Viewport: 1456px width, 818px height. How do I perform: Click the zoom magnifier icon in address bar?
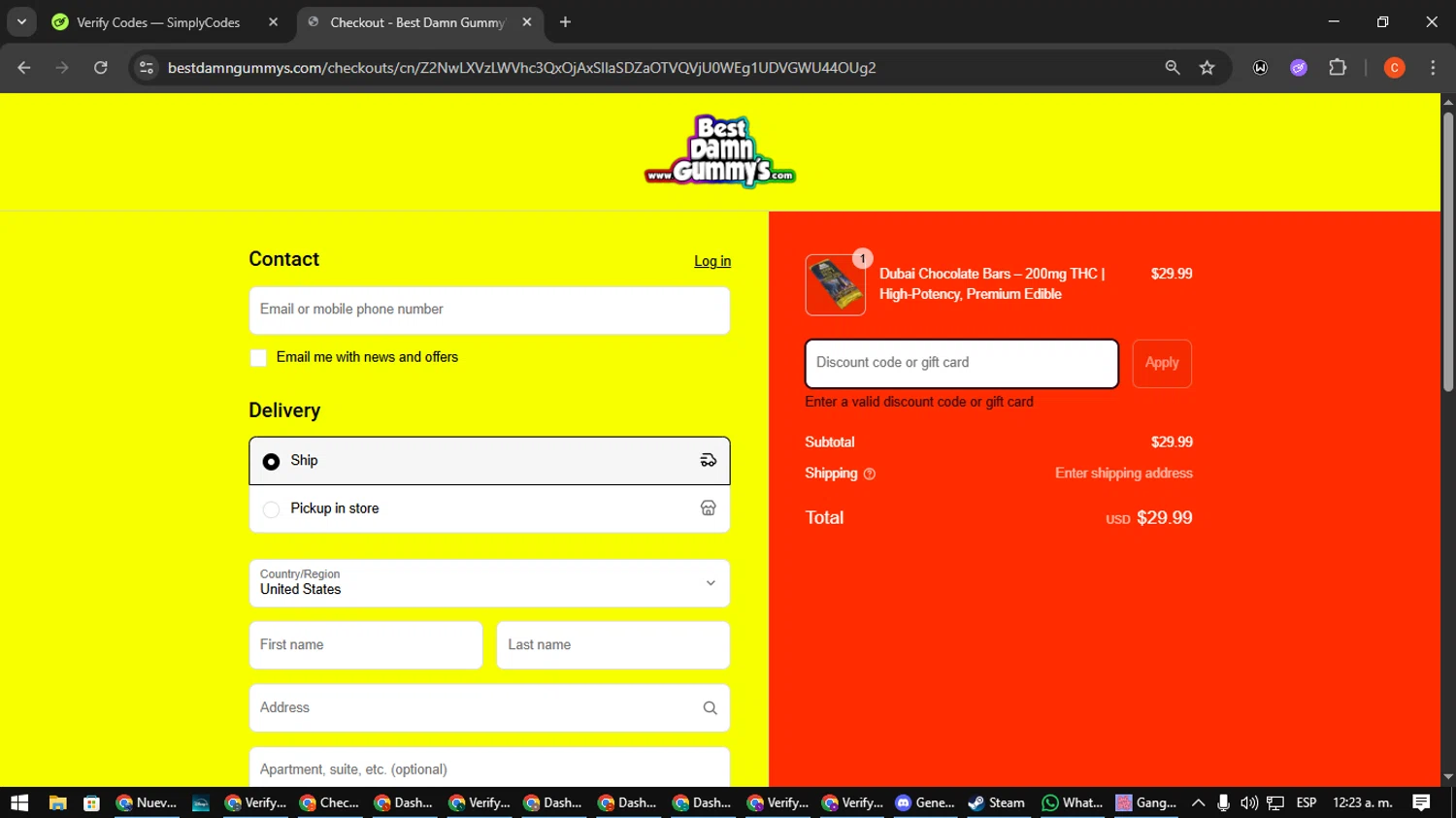click(1173, 68)
